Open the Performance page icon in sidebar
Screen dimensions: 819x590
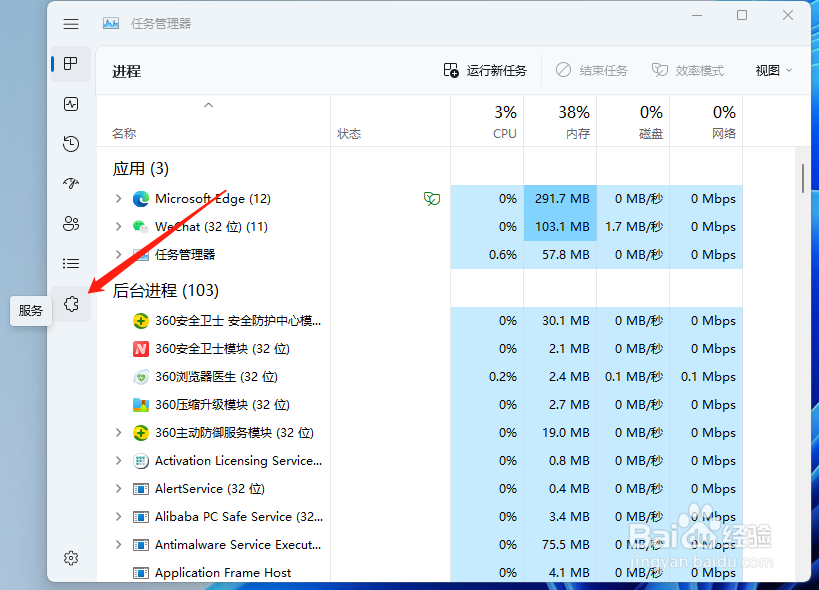[x=71, y=104]
